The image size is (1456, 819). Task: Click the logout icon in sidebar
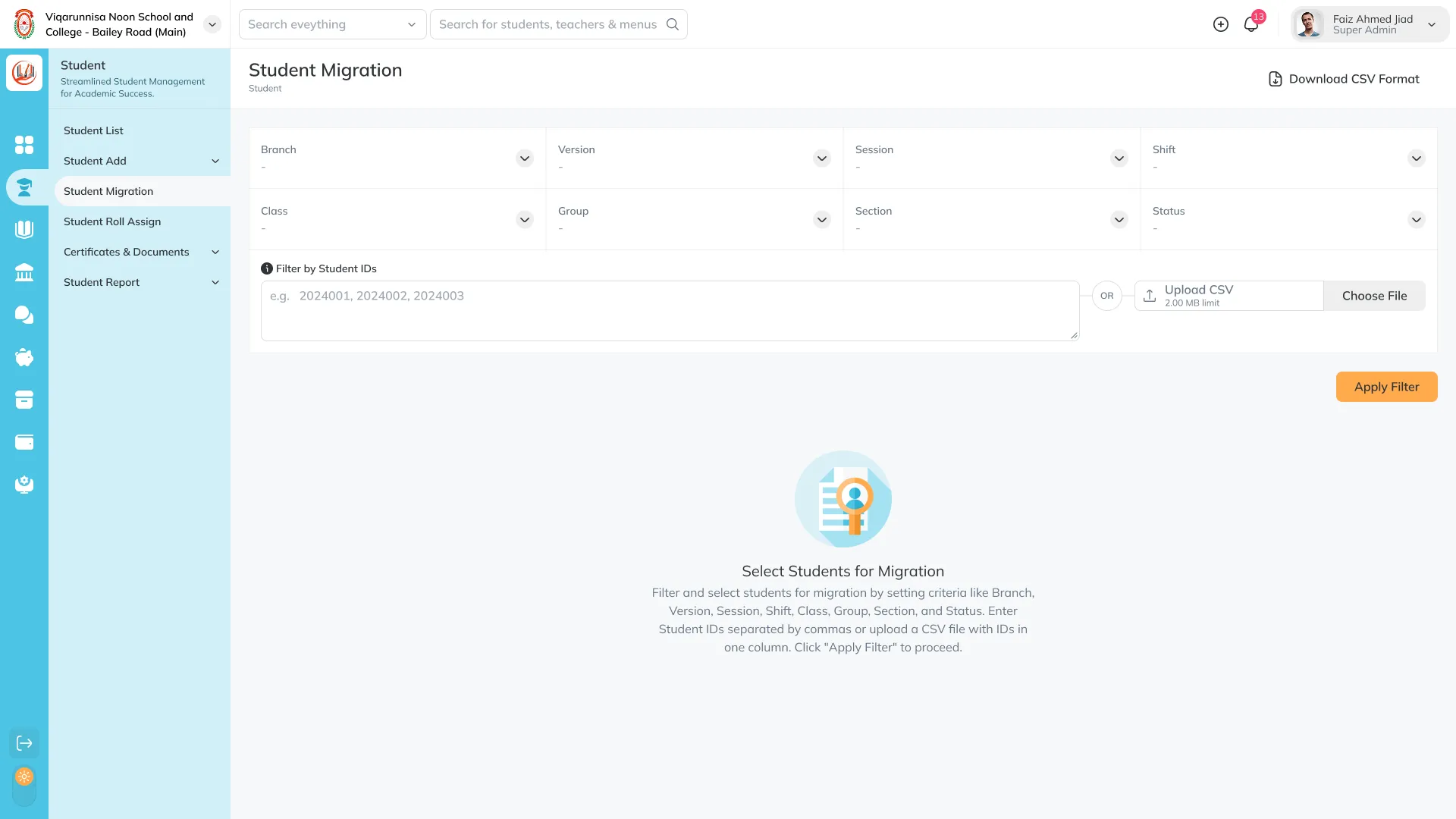[x=24, y=743]
